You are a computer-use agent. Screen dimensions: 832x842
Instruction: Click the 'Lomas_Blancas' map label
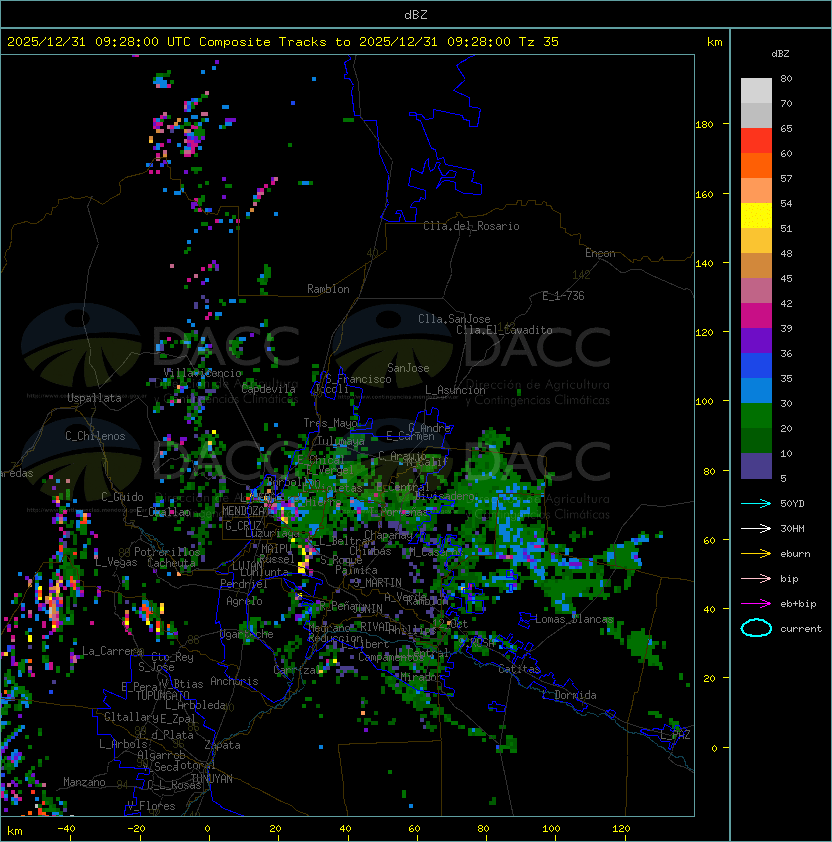tap(574, 620)
